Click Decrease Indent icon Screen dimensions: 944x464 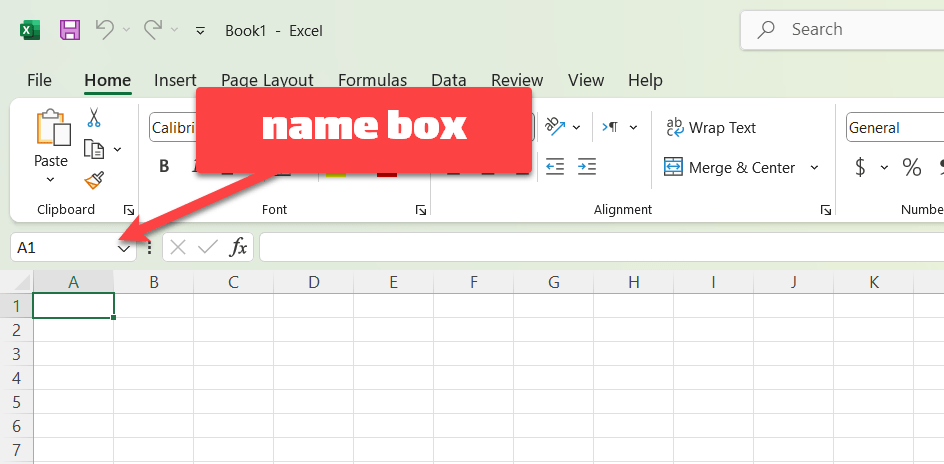coord(555,167)
